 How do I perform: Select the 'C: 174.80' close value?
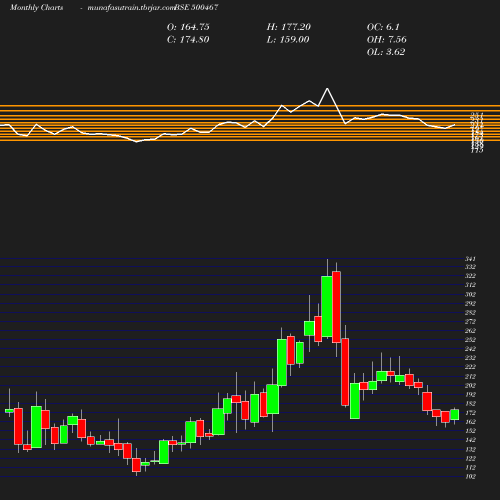(x=188, y=40)
